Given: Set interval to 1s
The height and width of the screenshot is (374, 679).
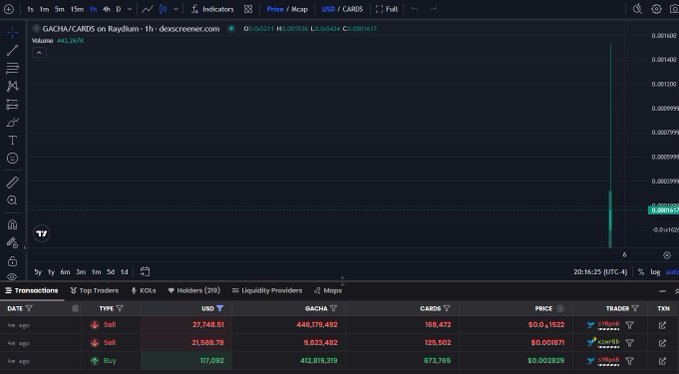Looking at the screenshot, I should [30, 9].
